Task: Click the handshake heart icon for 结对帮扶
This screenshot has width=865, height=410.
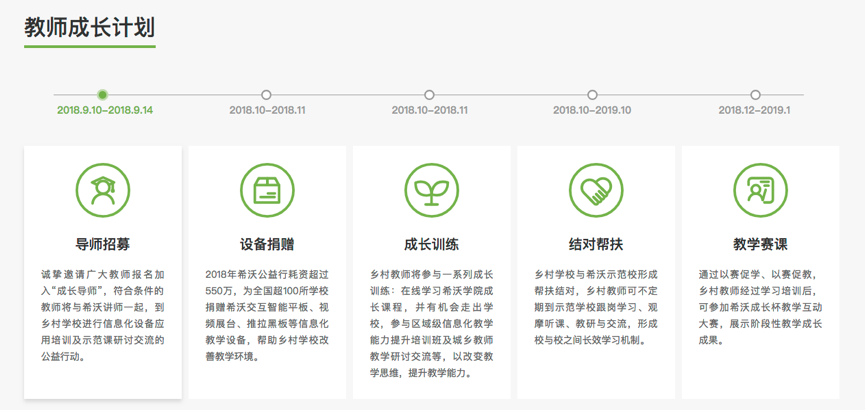Action: pos(596,188)
